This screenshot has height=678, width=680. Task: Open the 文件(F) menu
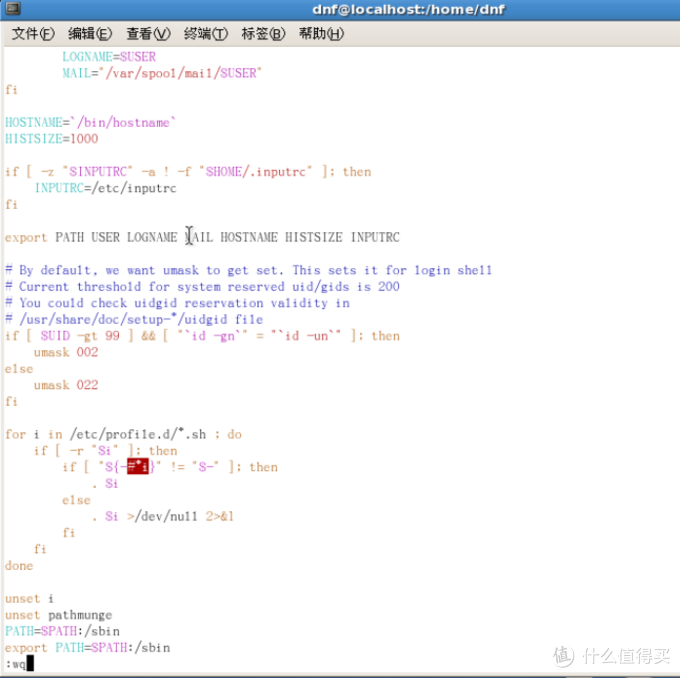click(x=33, y=34)
